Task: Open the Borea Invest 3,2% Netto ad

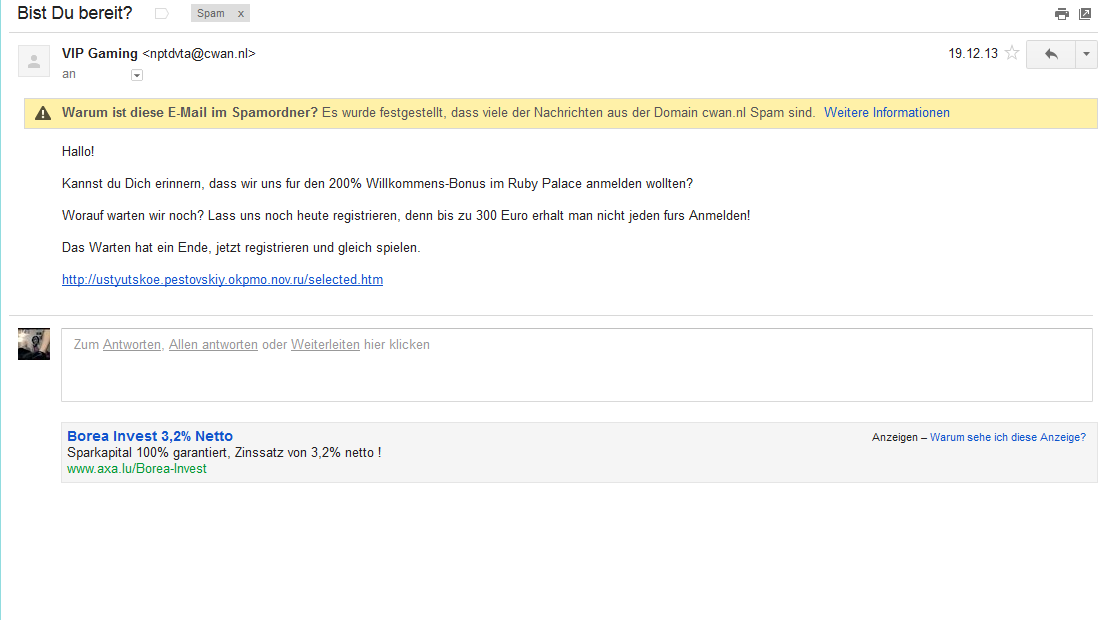Action: [x=150, y=436]
